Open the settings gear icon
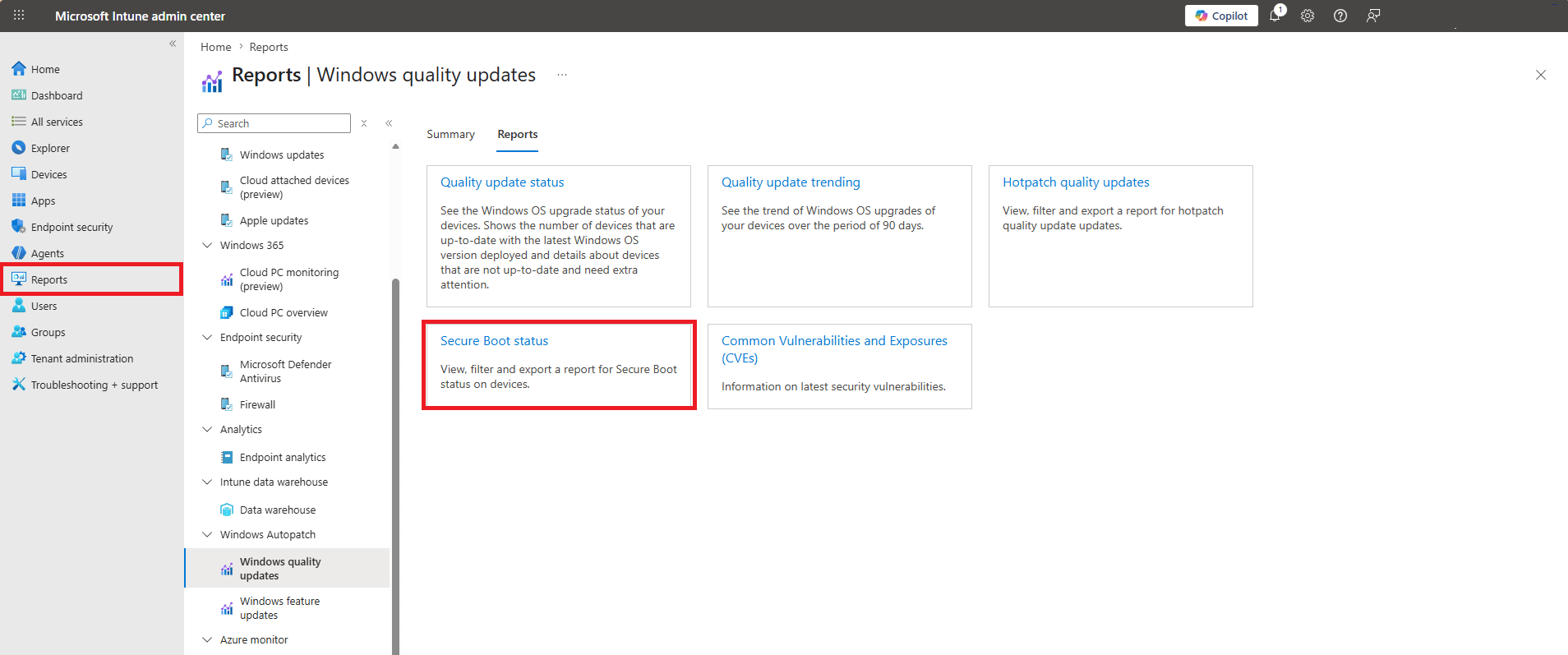Screen dimensions: 1568x655 click(x=1307, y=16)
